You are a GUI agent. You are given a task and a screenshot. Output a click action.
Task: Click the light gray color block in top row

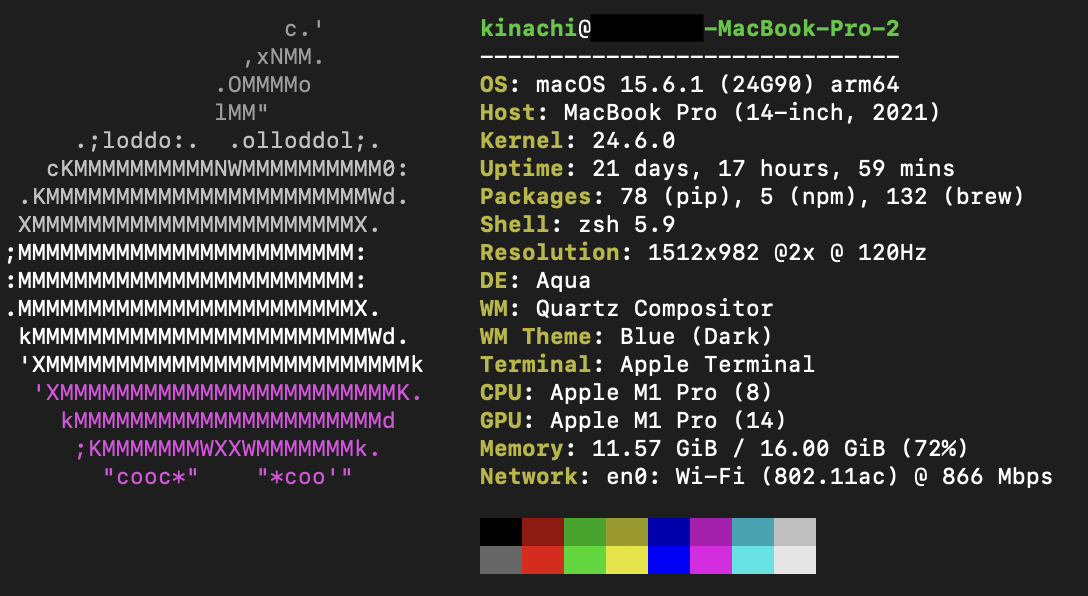point(794,531)
